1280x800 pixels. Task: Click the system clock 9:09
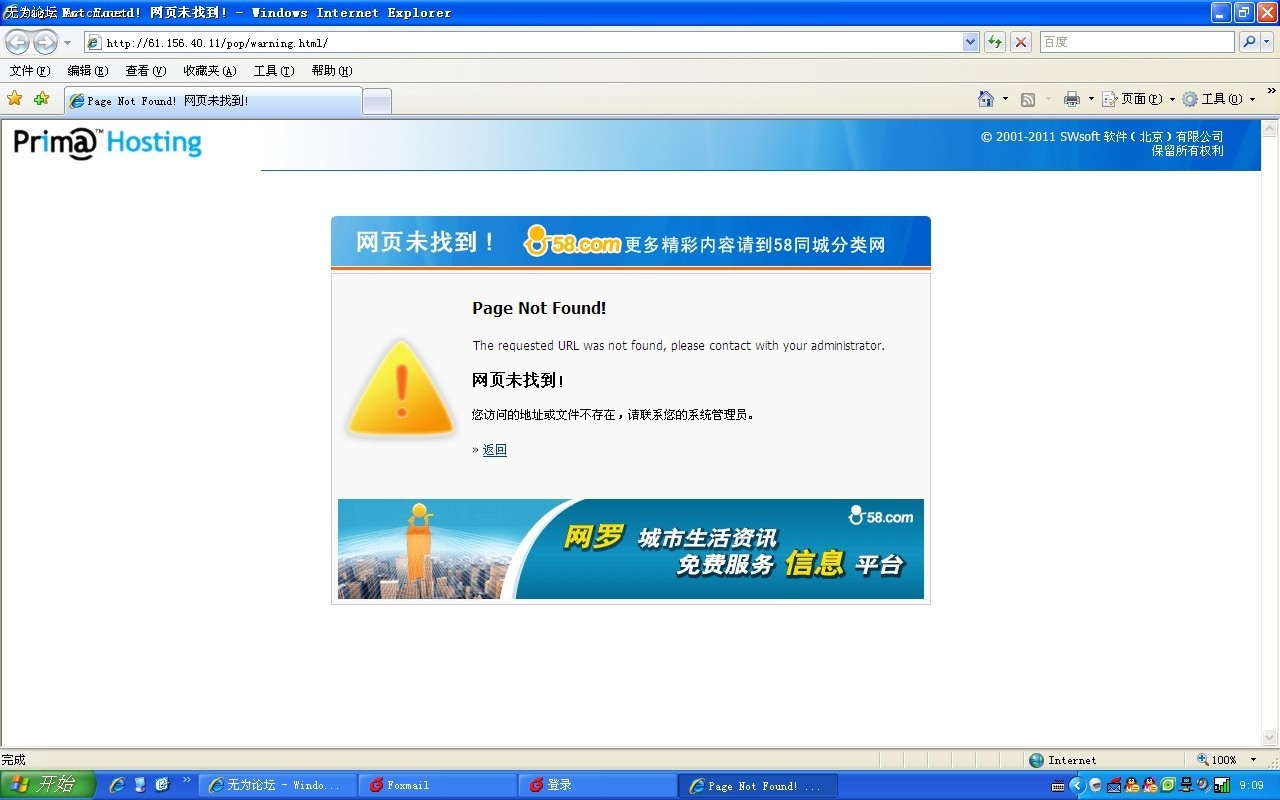1251,786
